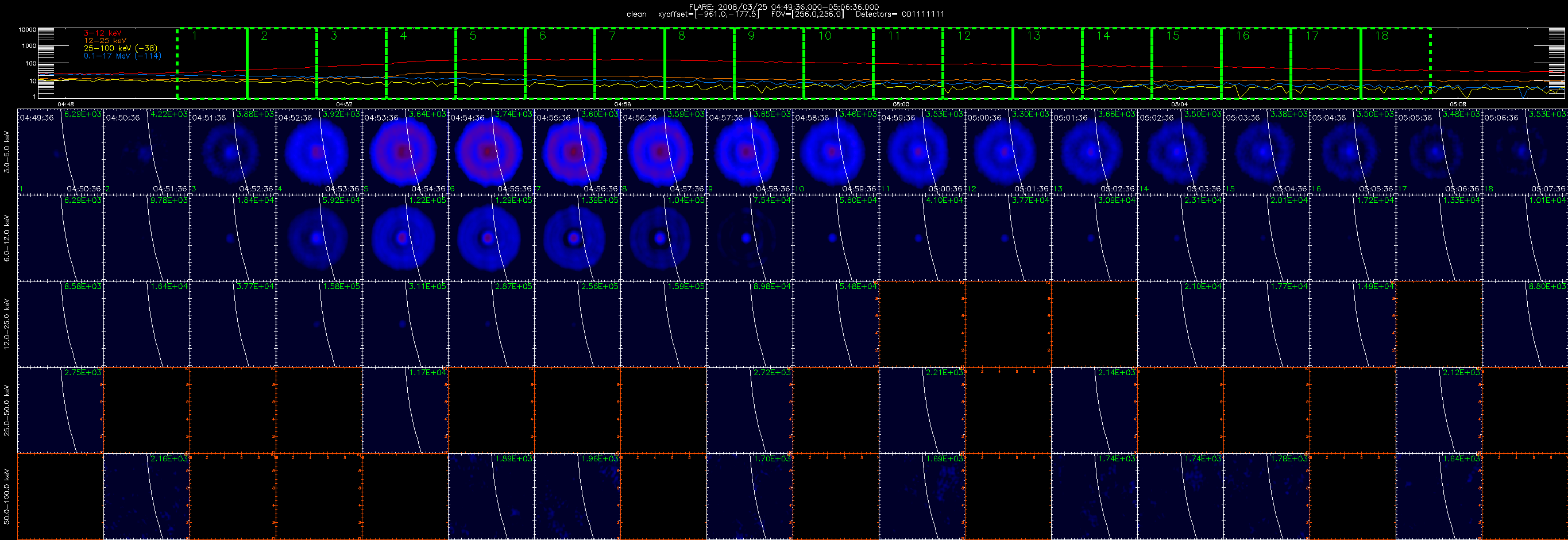The image size is (1568, 540).
Task: Click the red '3-12 keV' legend entry
Action: (102, 33)
